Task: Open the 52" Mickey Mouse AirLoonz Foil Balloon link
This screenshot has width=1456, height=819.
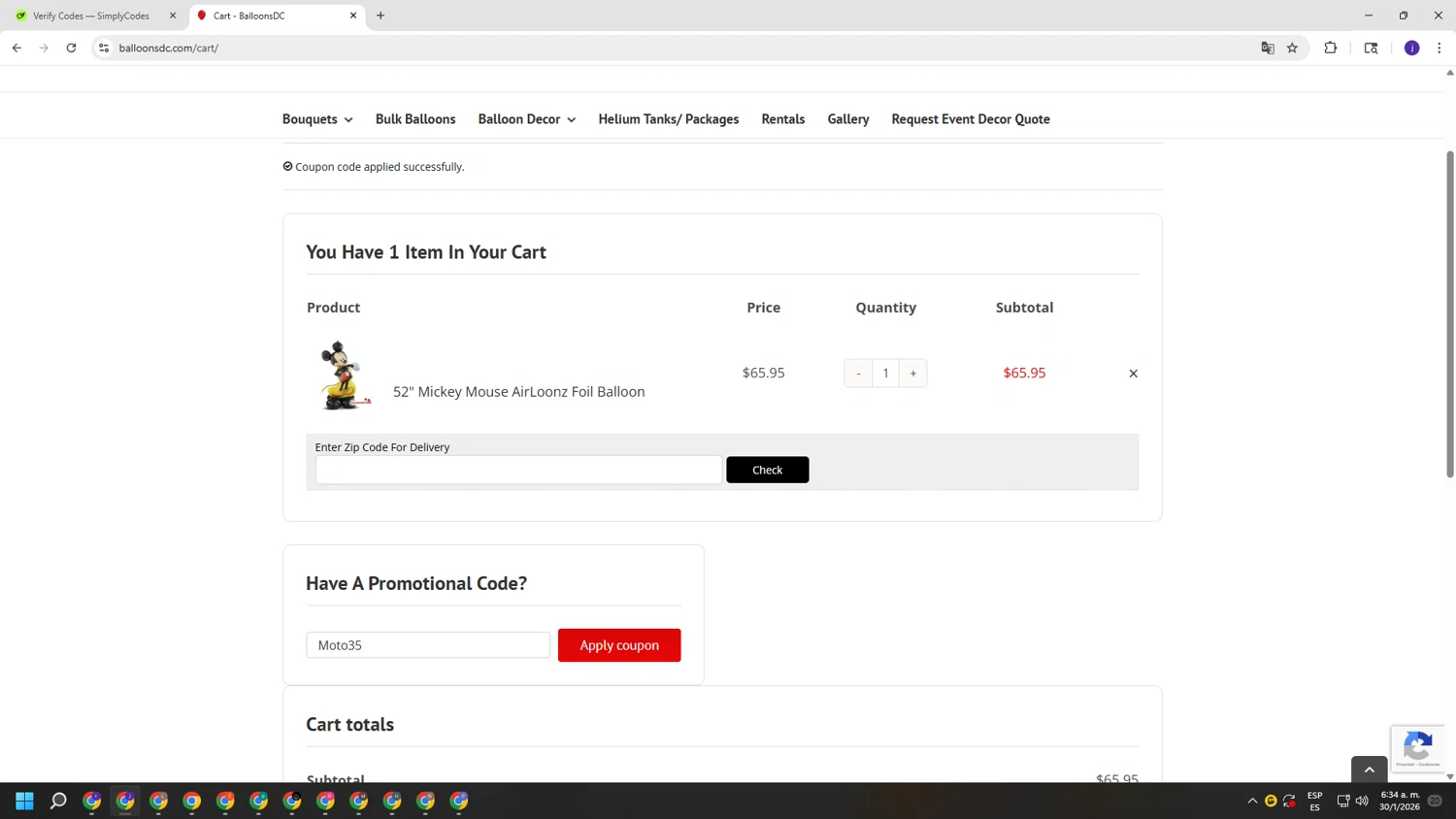Action: [518, 392]
